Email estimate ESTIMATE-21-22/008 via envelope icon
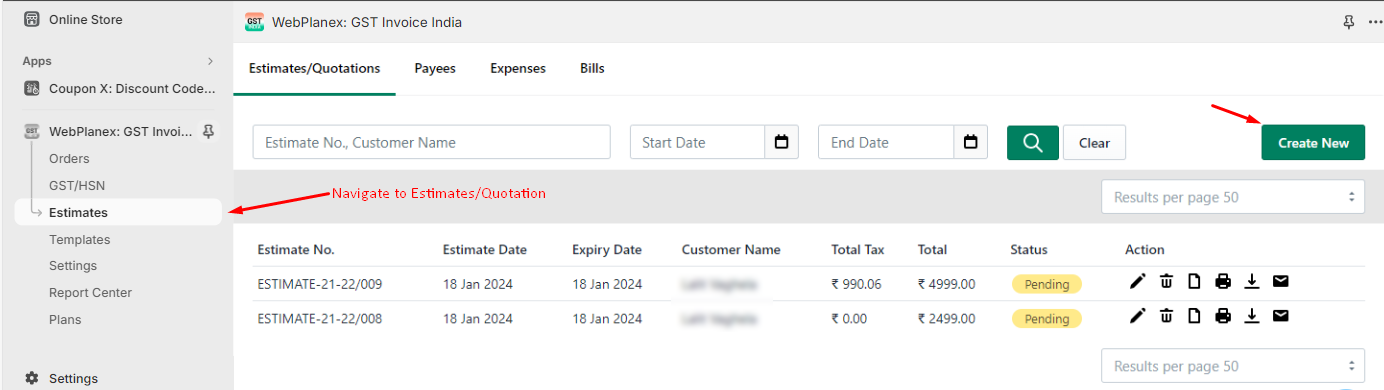This screenshot has width=1384, height=390. coord(1280,316)
